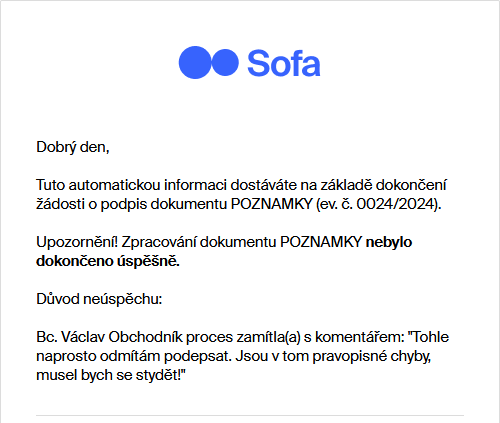500x423 pixels.
Task: Click the word 'Upozornění!'
Action: 77,242
